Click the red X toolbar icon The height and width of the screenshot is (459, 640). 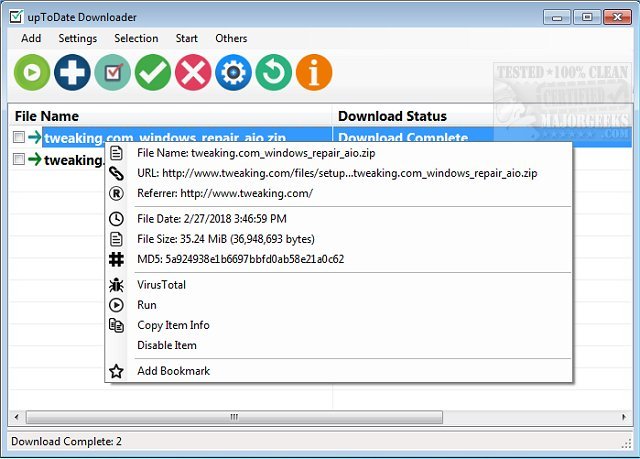click(x=193, y=73)
